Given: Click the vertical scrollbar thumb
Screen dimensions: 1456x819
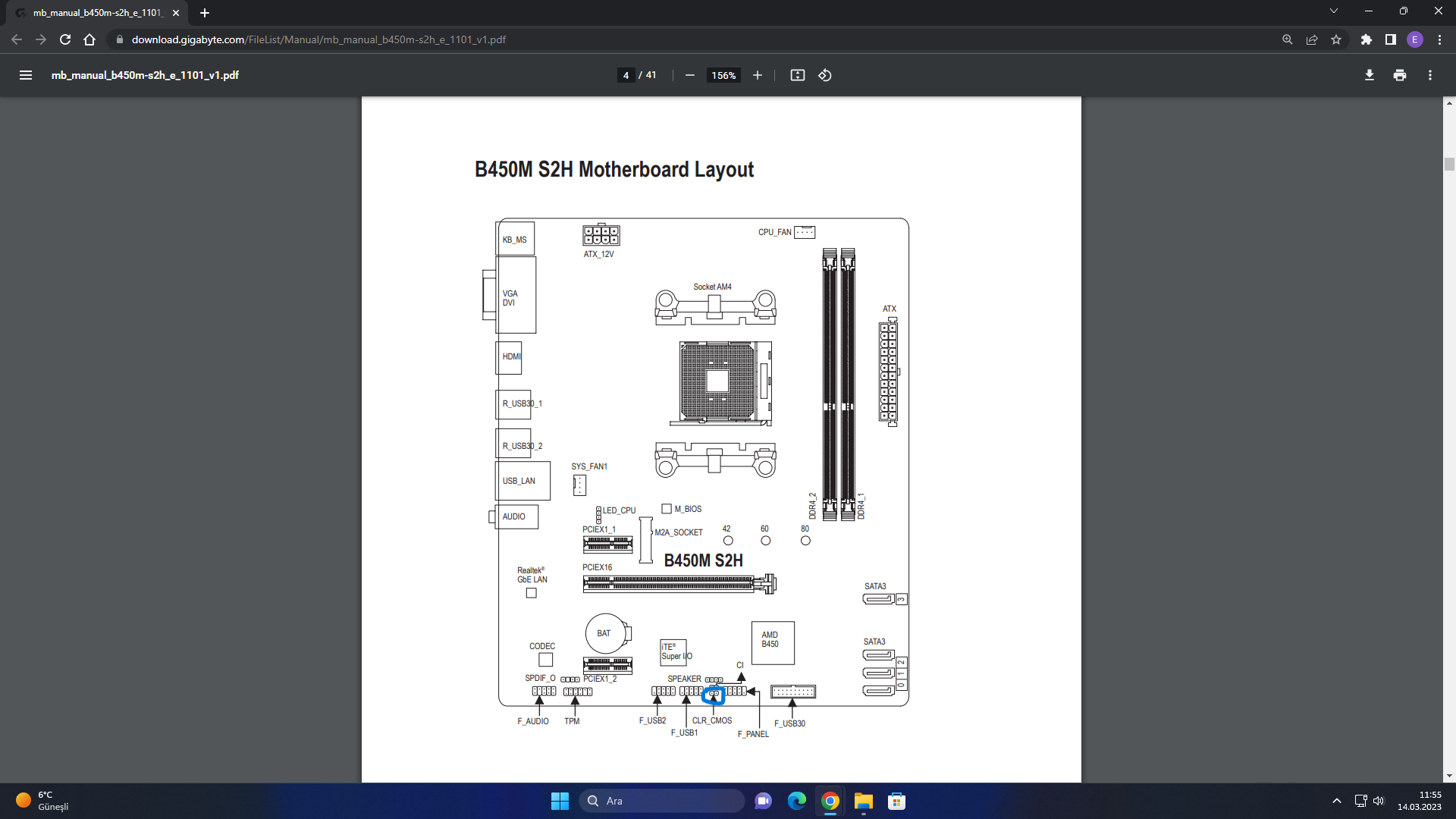Looking at the screenshot, I should click(1449, 164).
